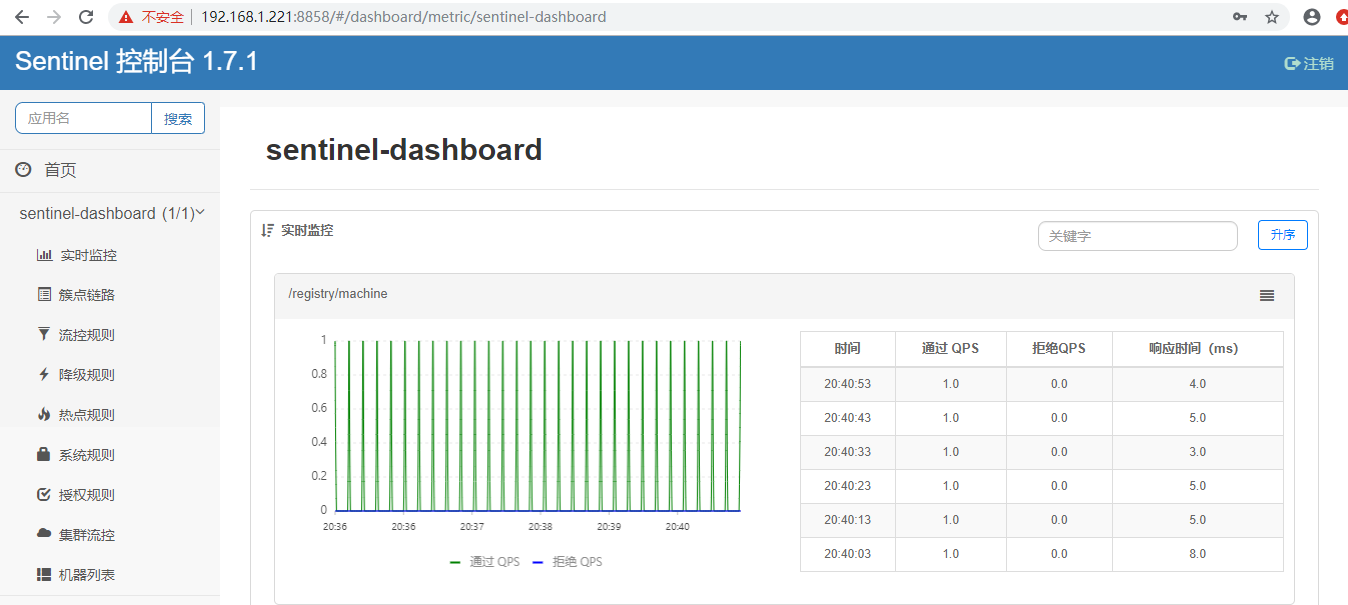Click the 拒绝QPS column header
The height and width of the screenshot is (605, 1348).
point(1059,348)
